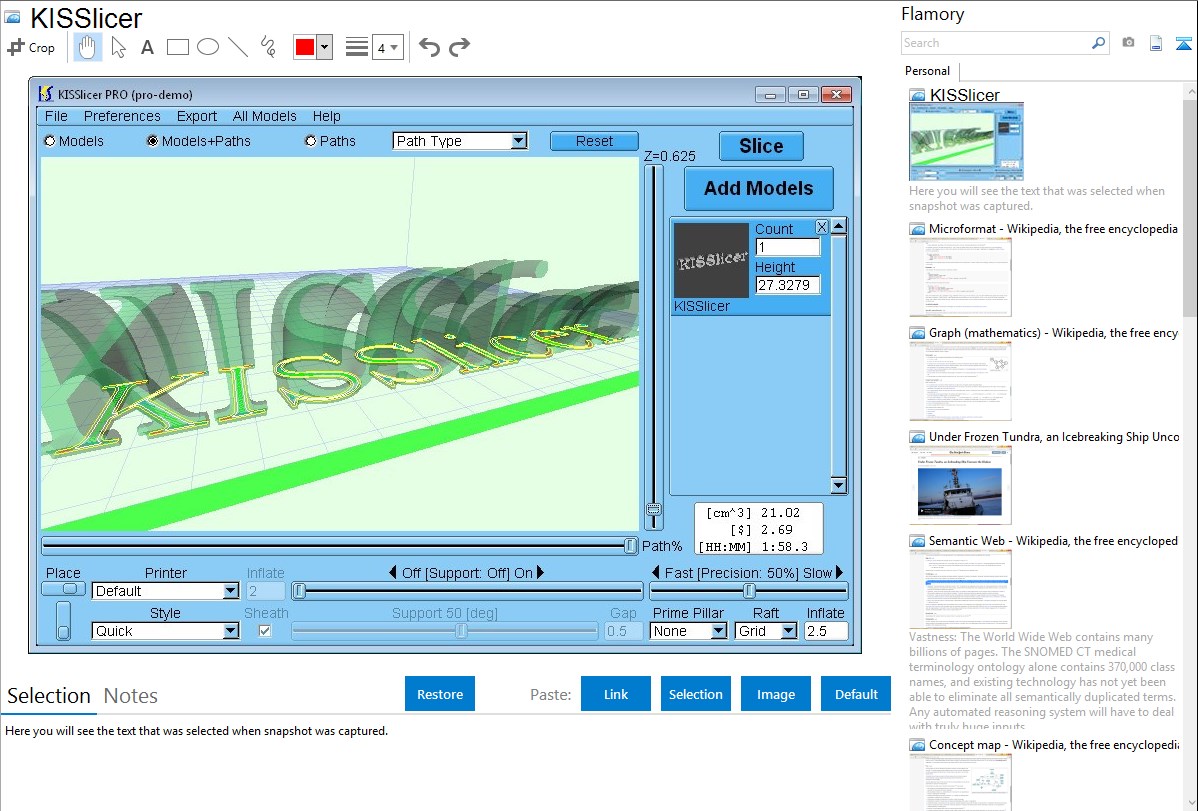Image resolution: width=1198 pixels, height=811 pixels.
Task: Click the camera snapshot icon
Action: [1128, 43]
